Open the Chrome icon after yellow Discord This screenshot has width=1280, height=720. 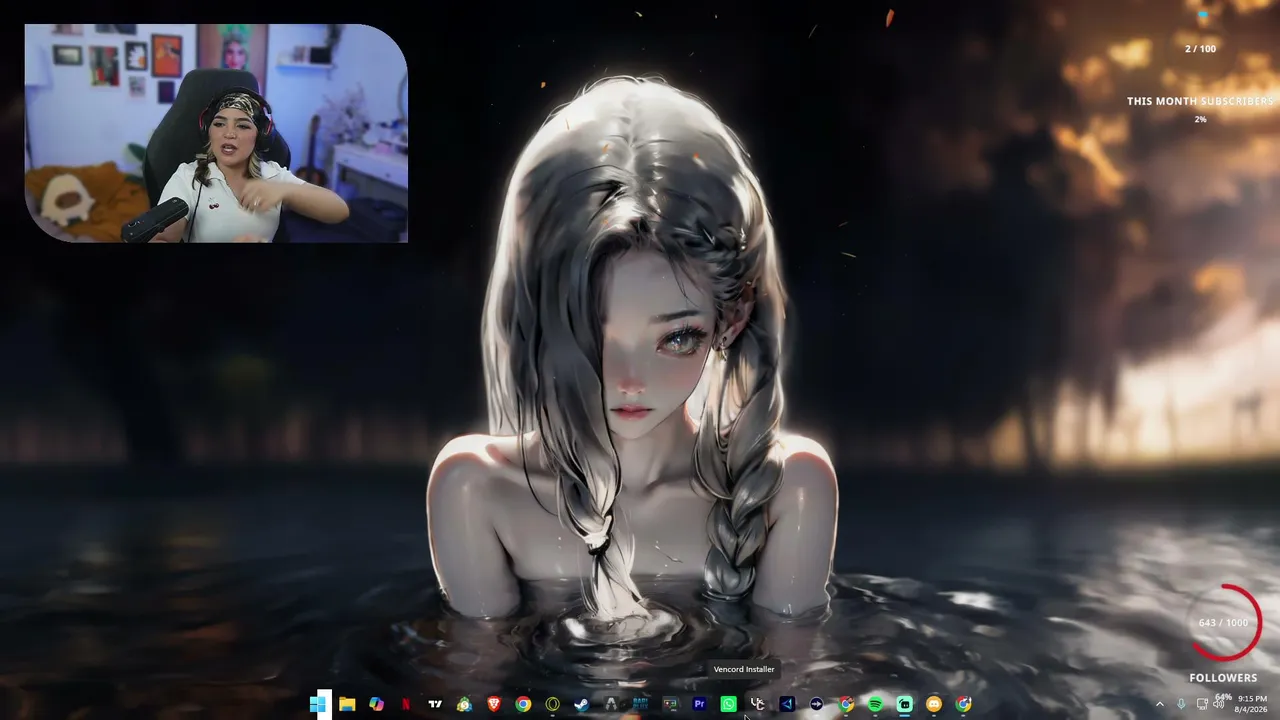pyautogui.click(x=963, y=704)
